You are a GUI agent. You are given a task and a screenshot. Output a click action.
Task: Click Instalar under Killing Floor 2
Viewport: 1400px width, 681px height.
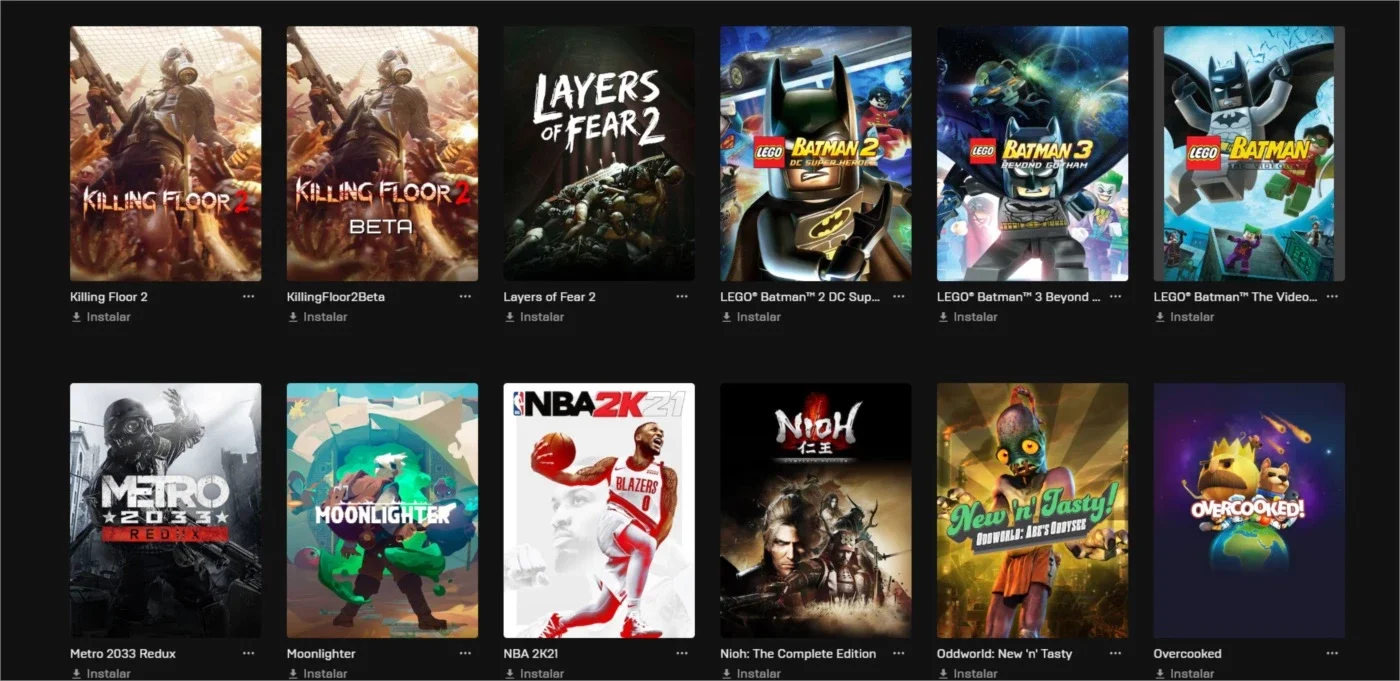click(x=101, y=317)
